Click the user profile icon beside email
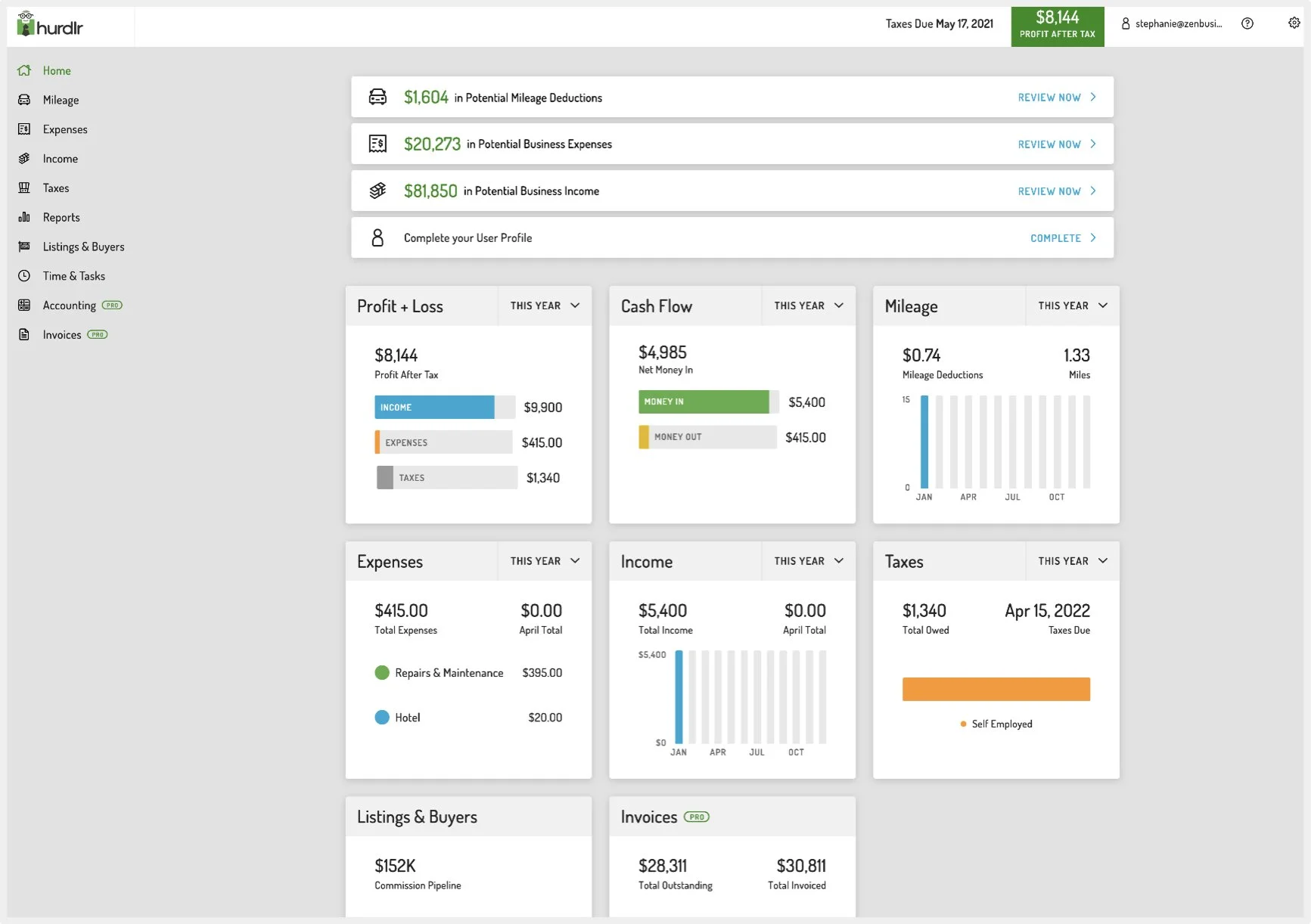Image resolution: width=1311 pixels, height=924 pixels. coord(1126,23)
